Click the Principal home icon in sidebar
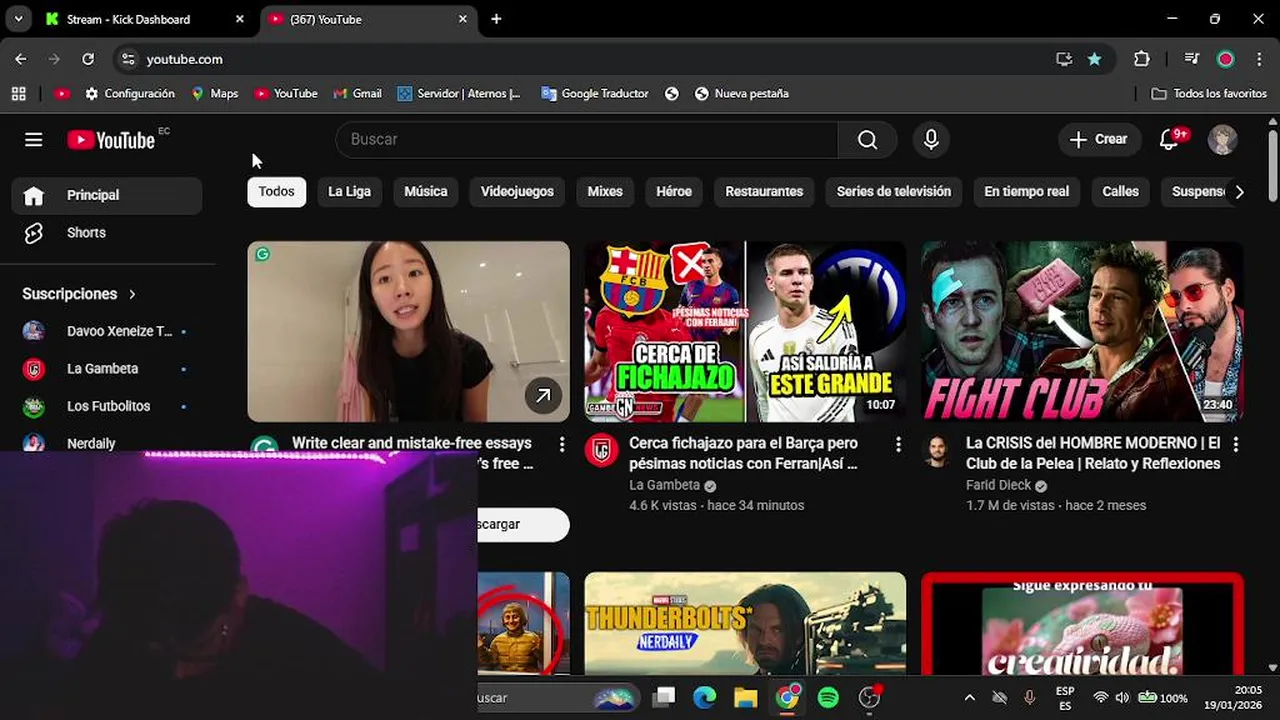Viewport: 1280px width, 720px height. coord(34,196)
